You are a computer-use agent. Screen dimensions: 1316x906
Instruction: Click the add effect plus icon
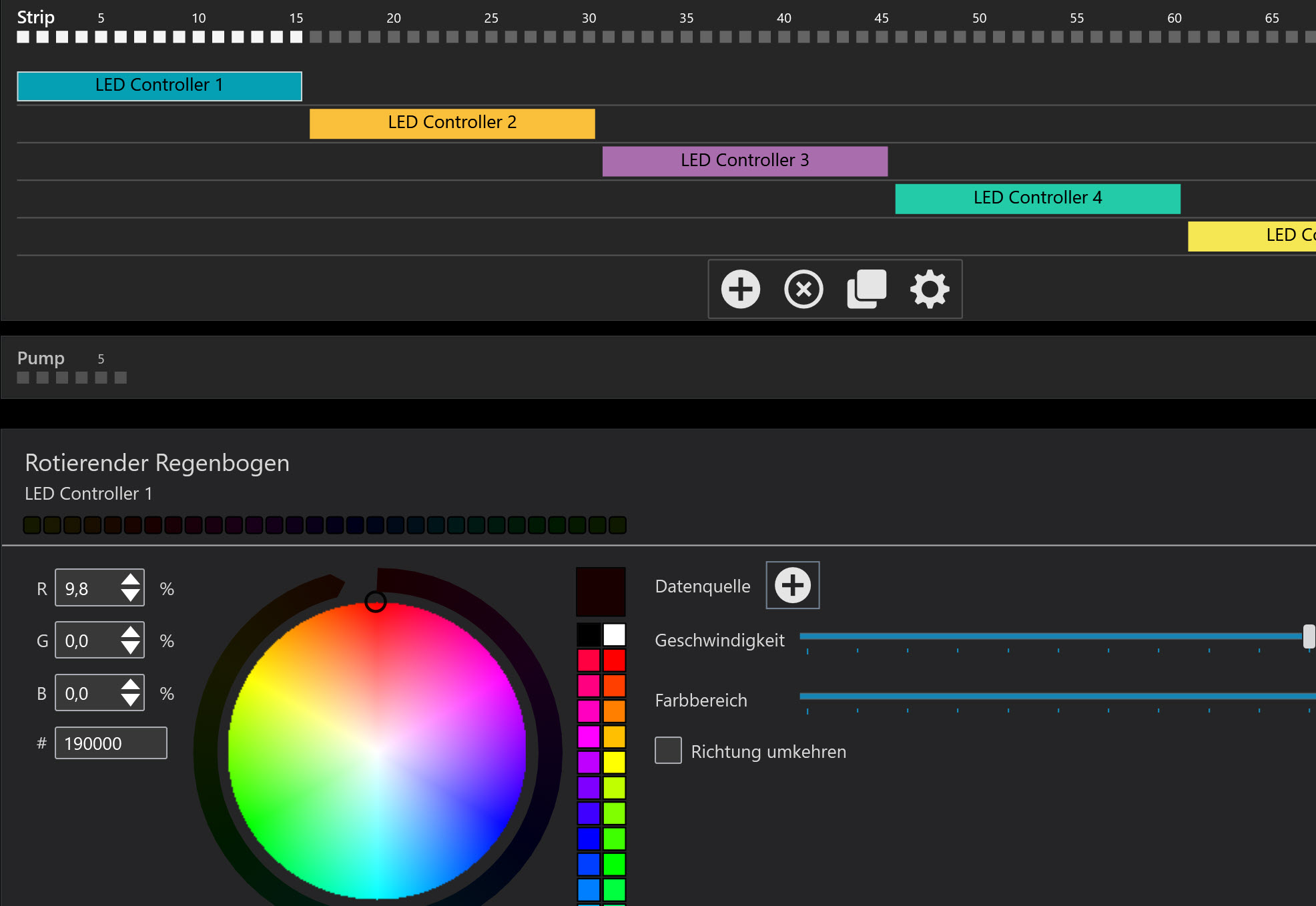click(x=740, y=289)
